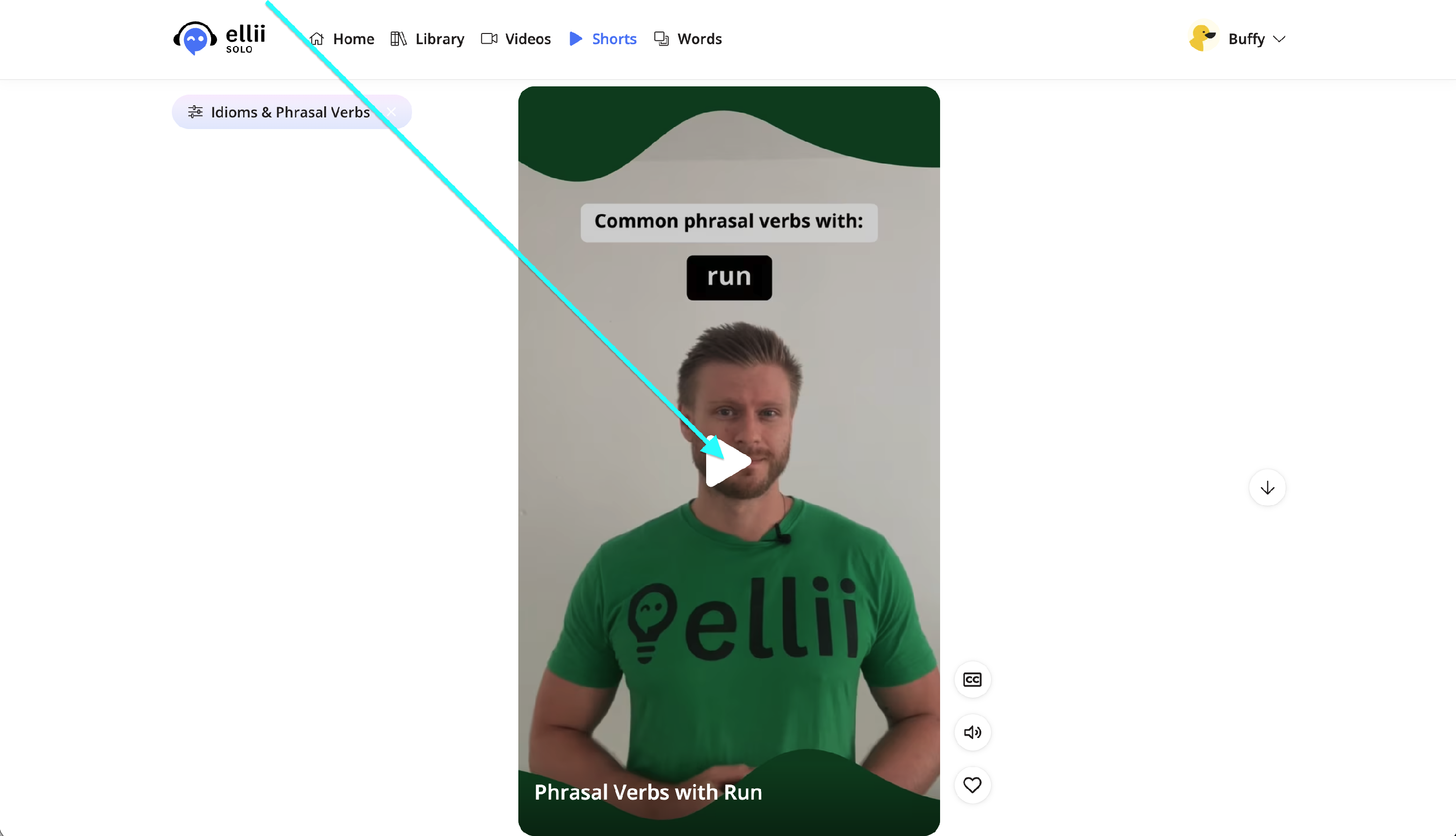Click the Shorts play triangle icon
Screen dimensions: 1456x836
[576, 38]
